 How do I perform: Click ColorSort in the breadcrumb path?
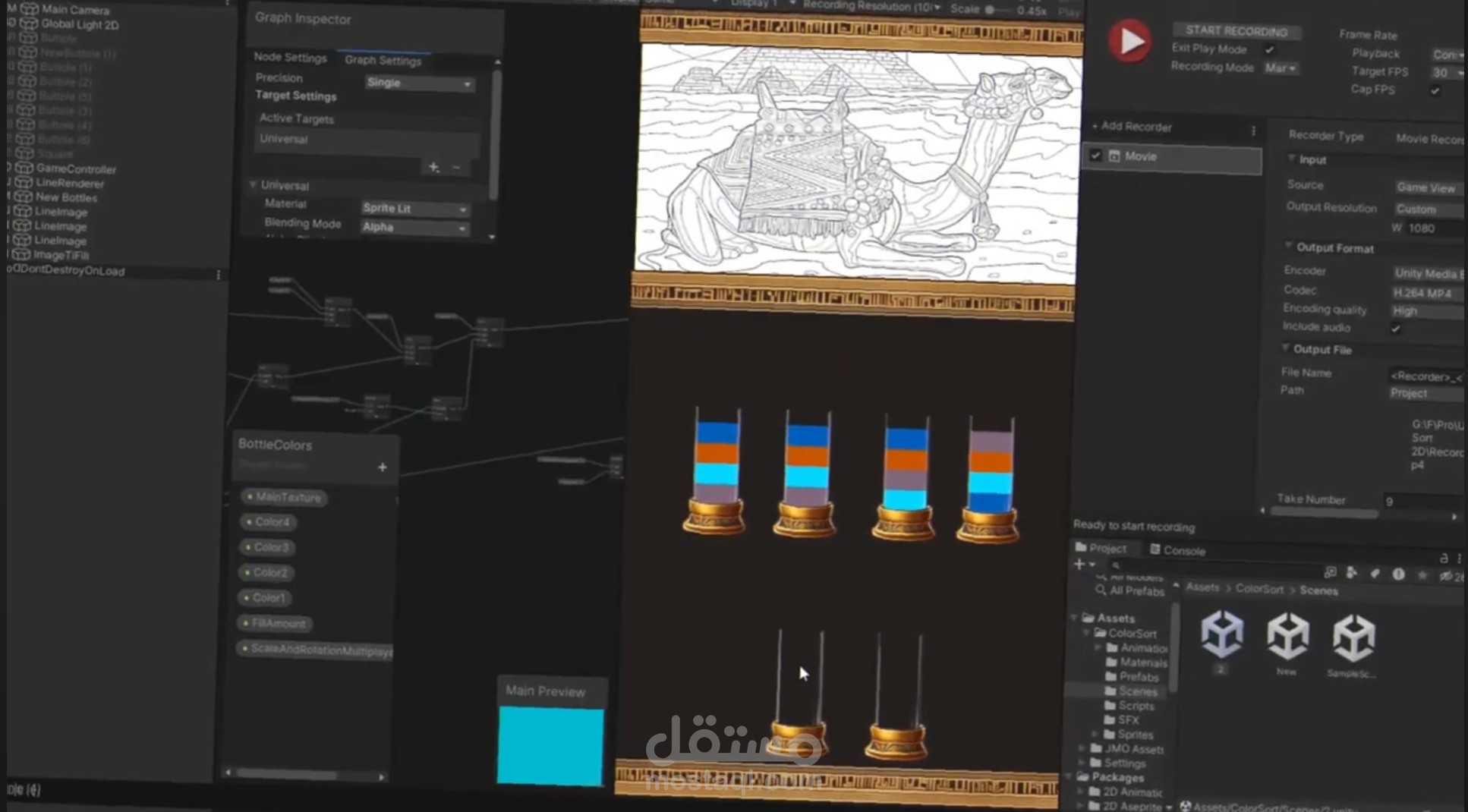tap(1259, 589)
